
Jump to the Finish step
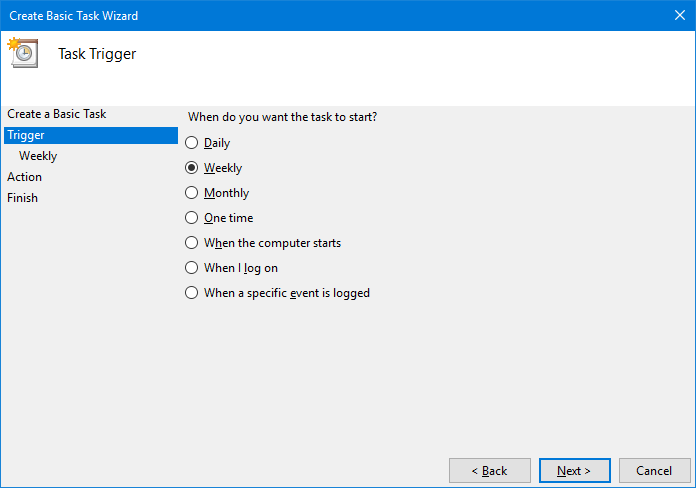22,198
